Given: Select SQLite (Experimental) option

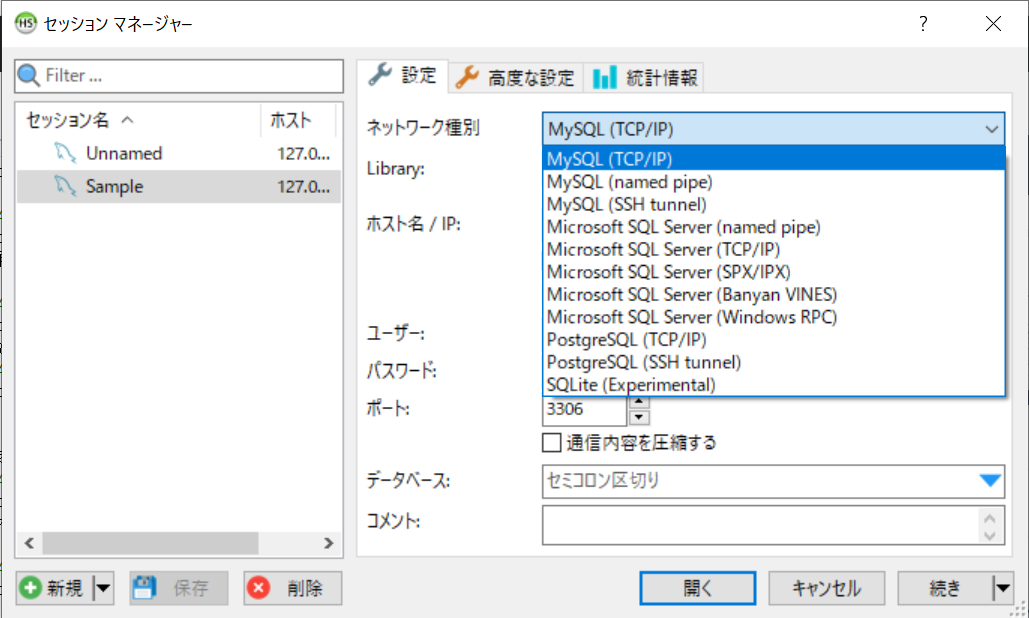Looking at the screenshot, I should [774, 384].
